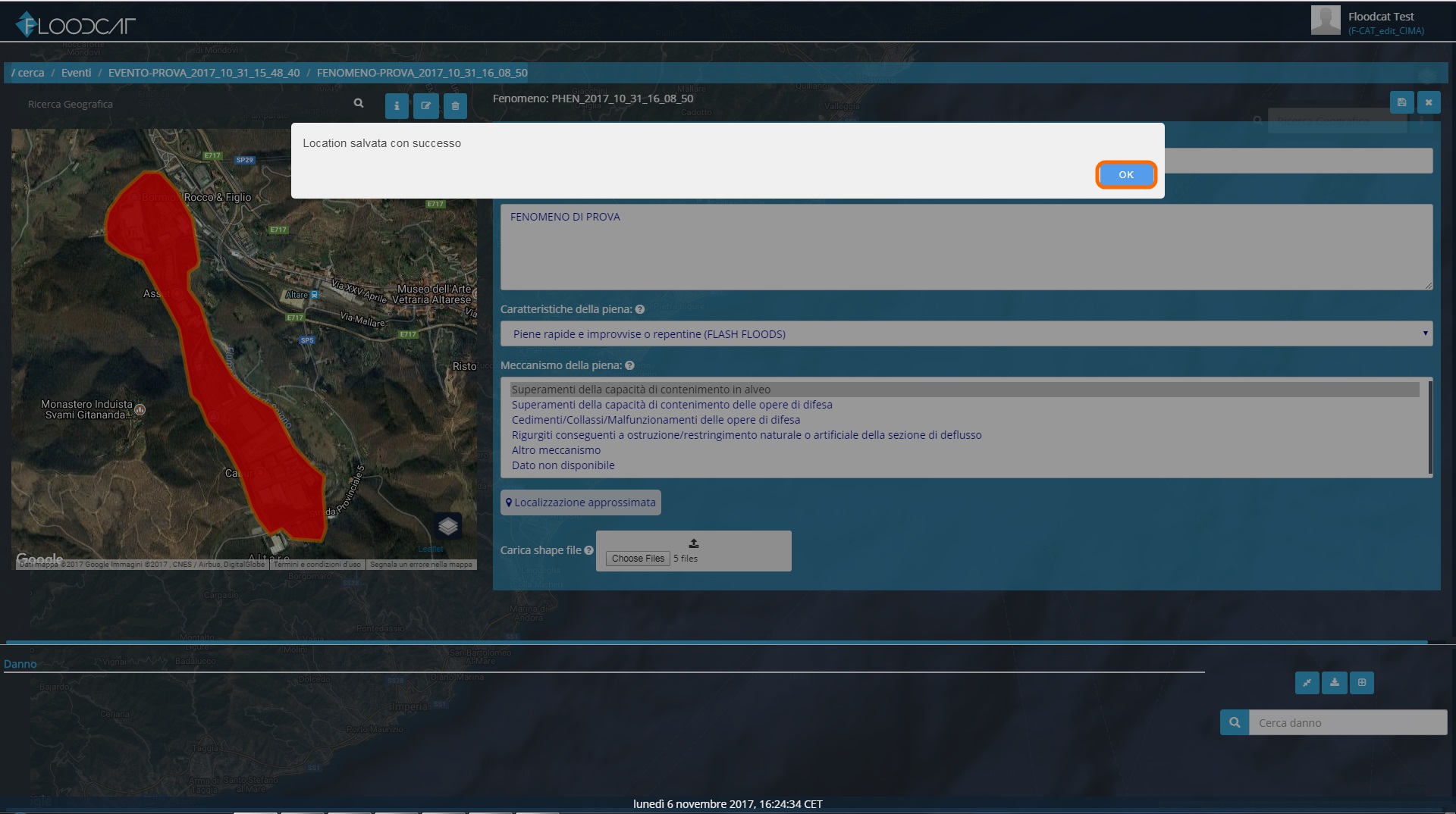Image resolution: width=1456 pixels, height=814 pixels.
Task: Click the Ricerca Geografica search magnifier
Action: pyautogui.click(x=359, y=103)
